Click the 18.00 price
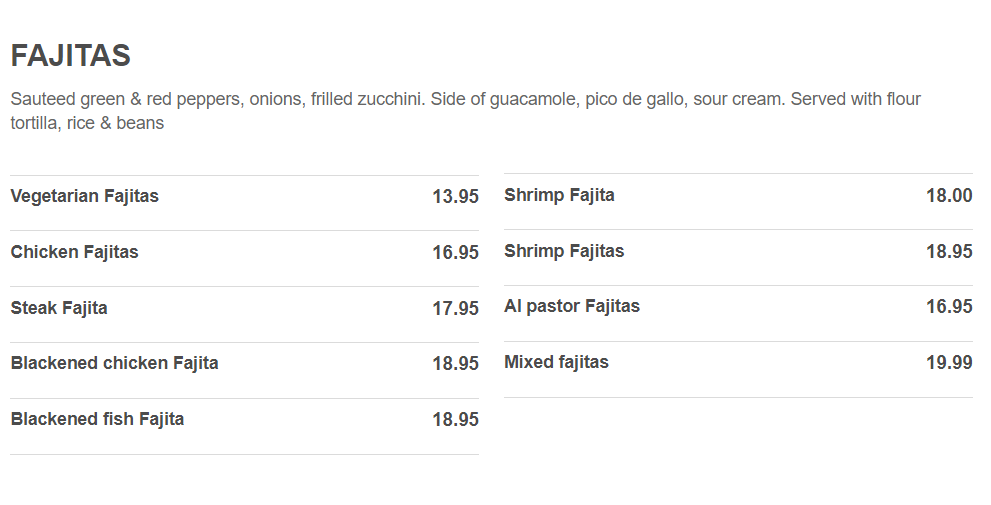 (x=949, y=196)
